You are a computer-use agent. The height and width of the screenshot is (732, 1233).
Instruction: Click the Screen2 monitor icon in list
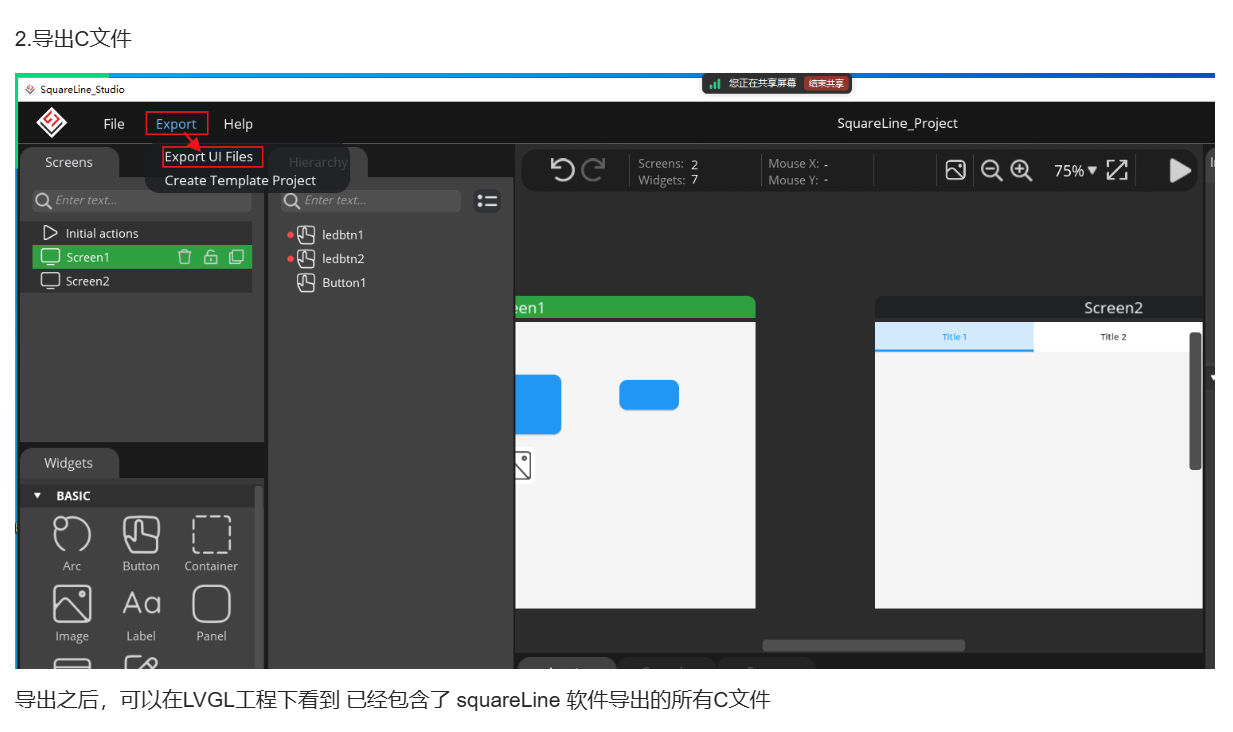[x=50, y=281]
